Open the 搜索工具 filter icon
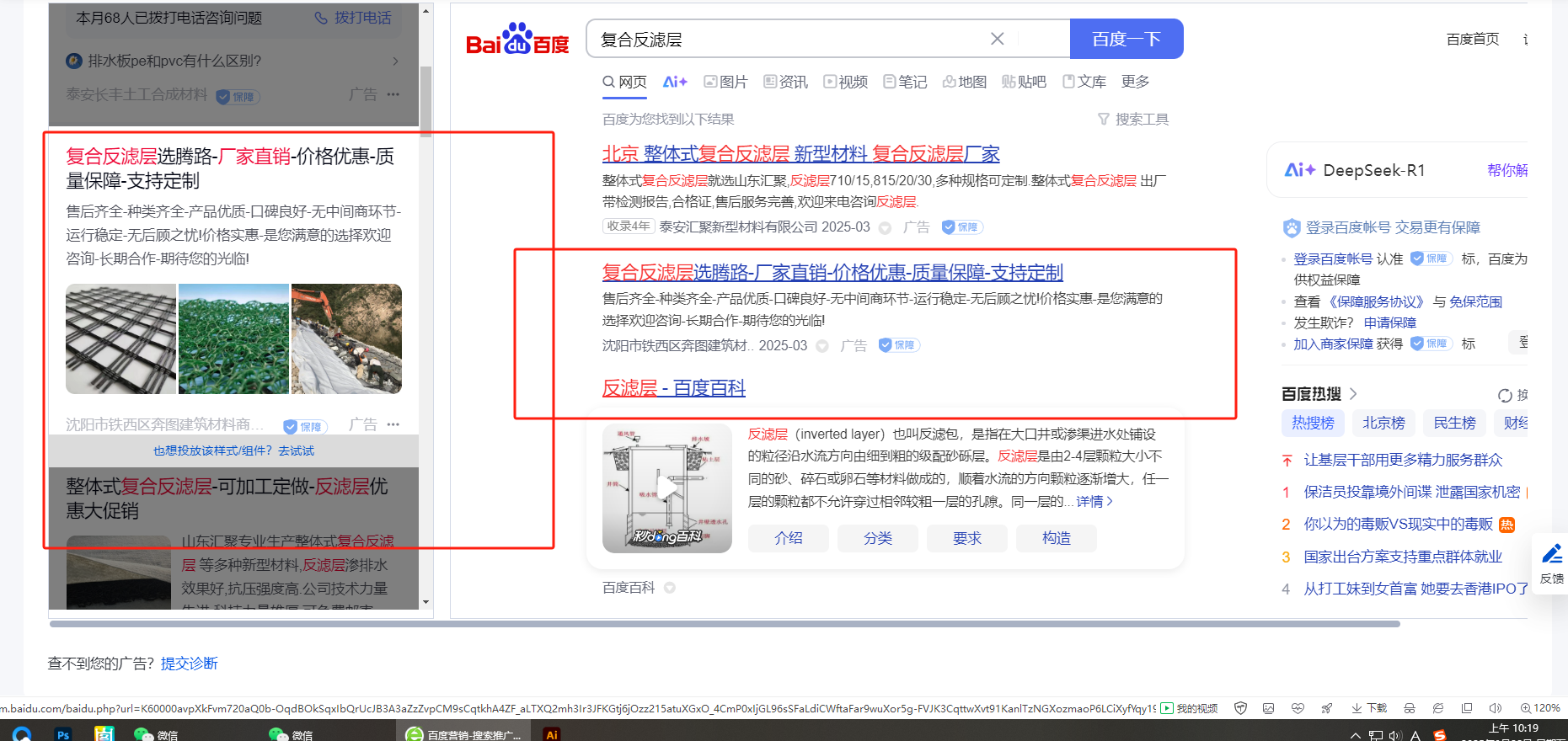This screenshot has width=1568, height=741. pyautogui.click(x=1104, y=120)
